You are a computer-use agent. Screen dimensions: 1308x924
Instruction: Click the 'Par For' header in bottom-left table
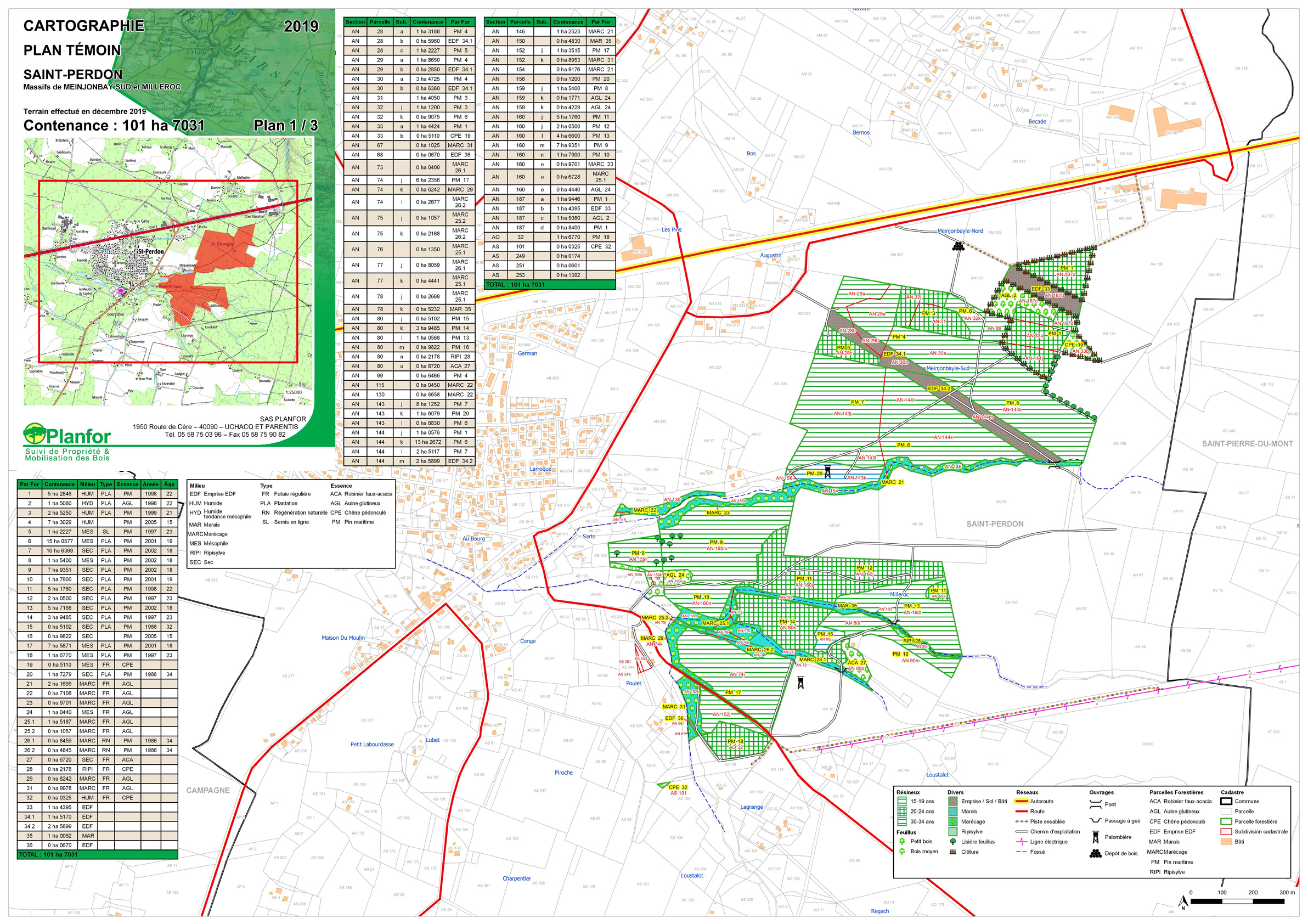tap(30, 484)
